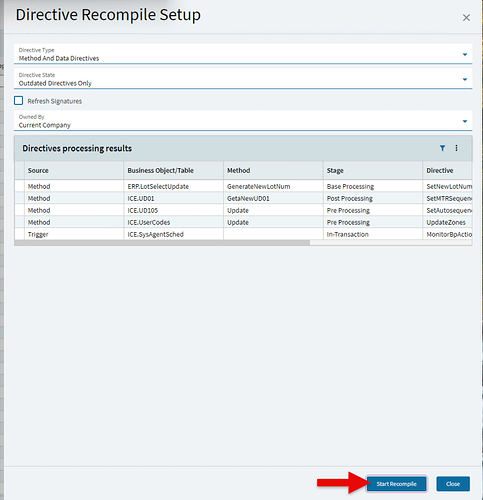Click the Update cell in ICE.UD105 row
The width and height of the screenshot is (483, 500).
273,210
